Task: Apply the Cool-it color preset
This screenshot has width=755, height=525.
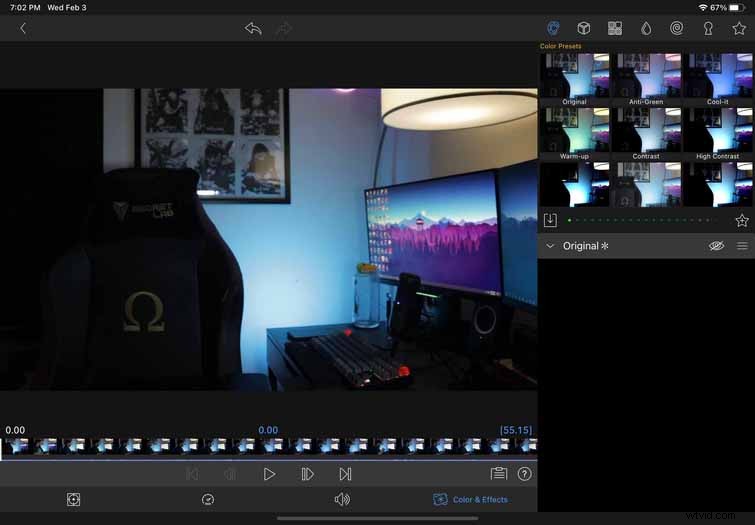Action: pos(717,79)
